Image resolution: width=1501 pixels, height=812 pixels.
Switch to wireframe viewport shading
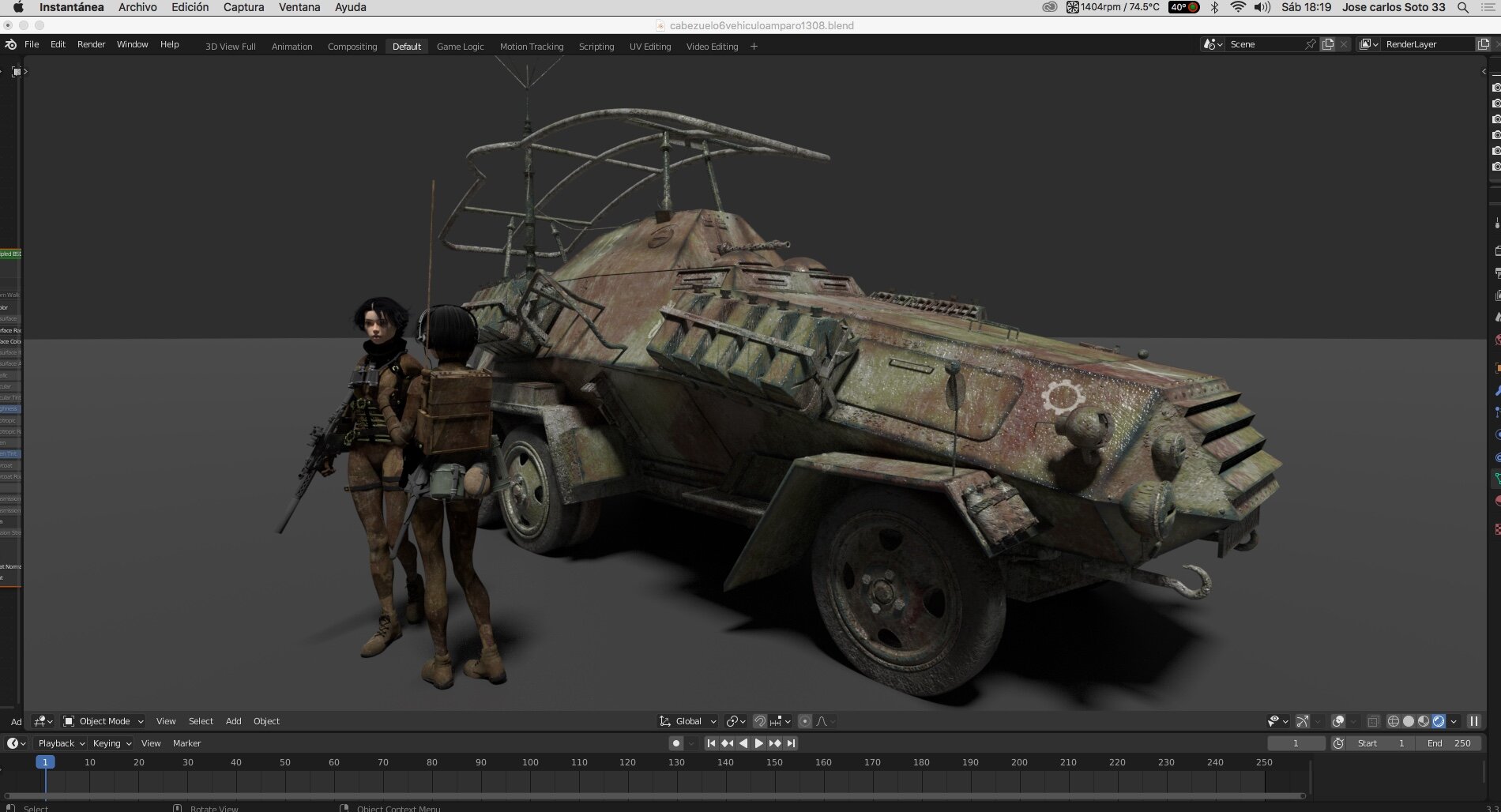1393,721
